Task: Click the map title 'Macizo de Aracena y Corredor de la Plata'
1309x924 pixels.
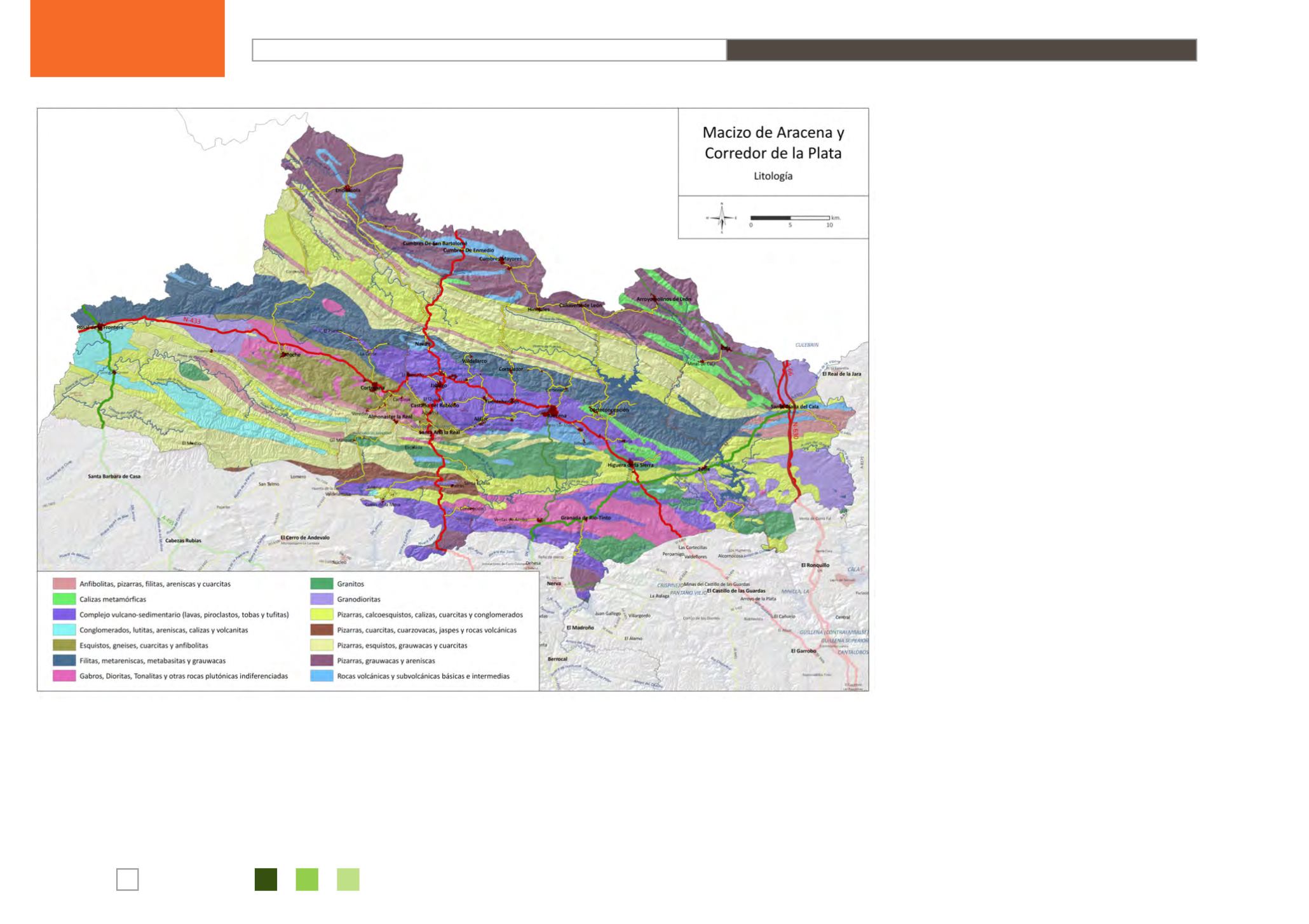Action: click(x=773, y=142)
